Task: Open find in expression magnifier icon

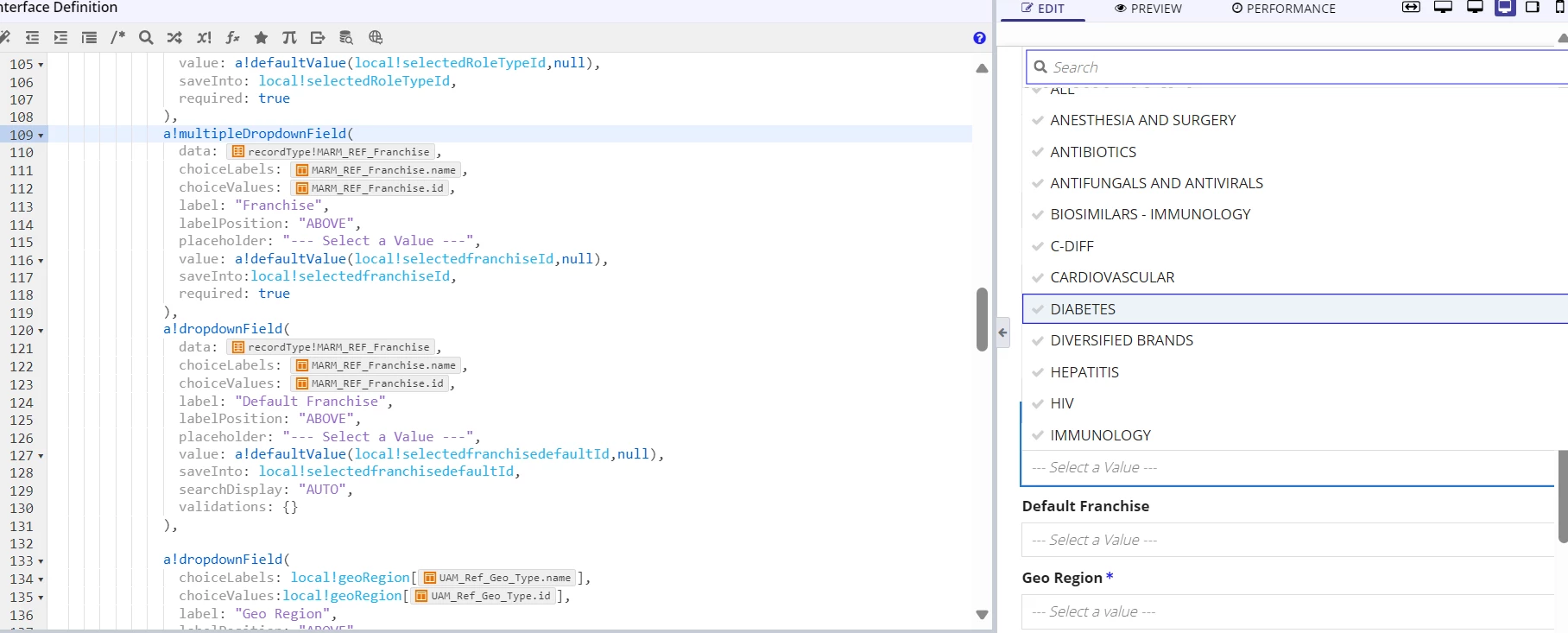Action: point(146,37)
